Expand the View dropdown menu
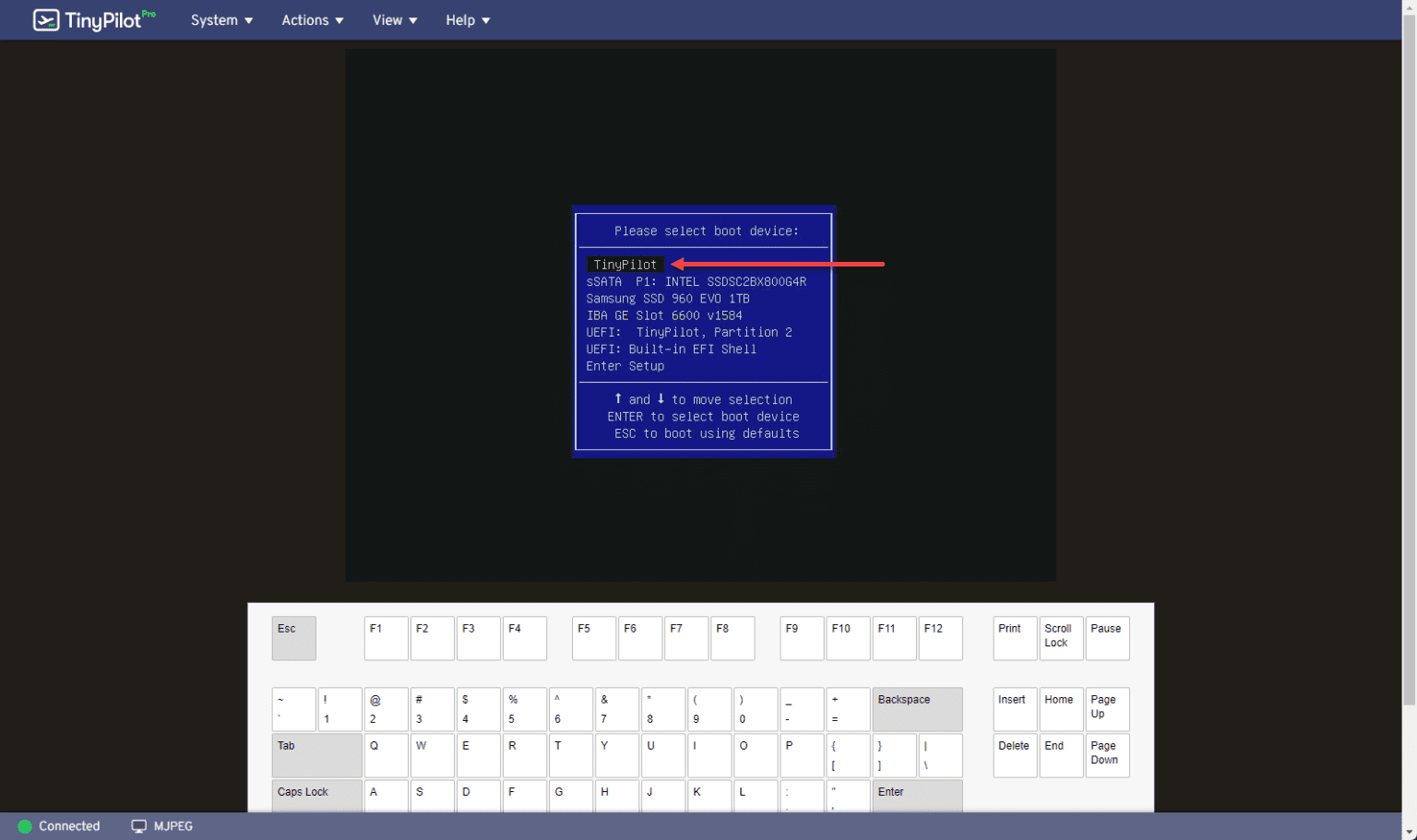Screen dimensions: 1417x840 (394, 19)
